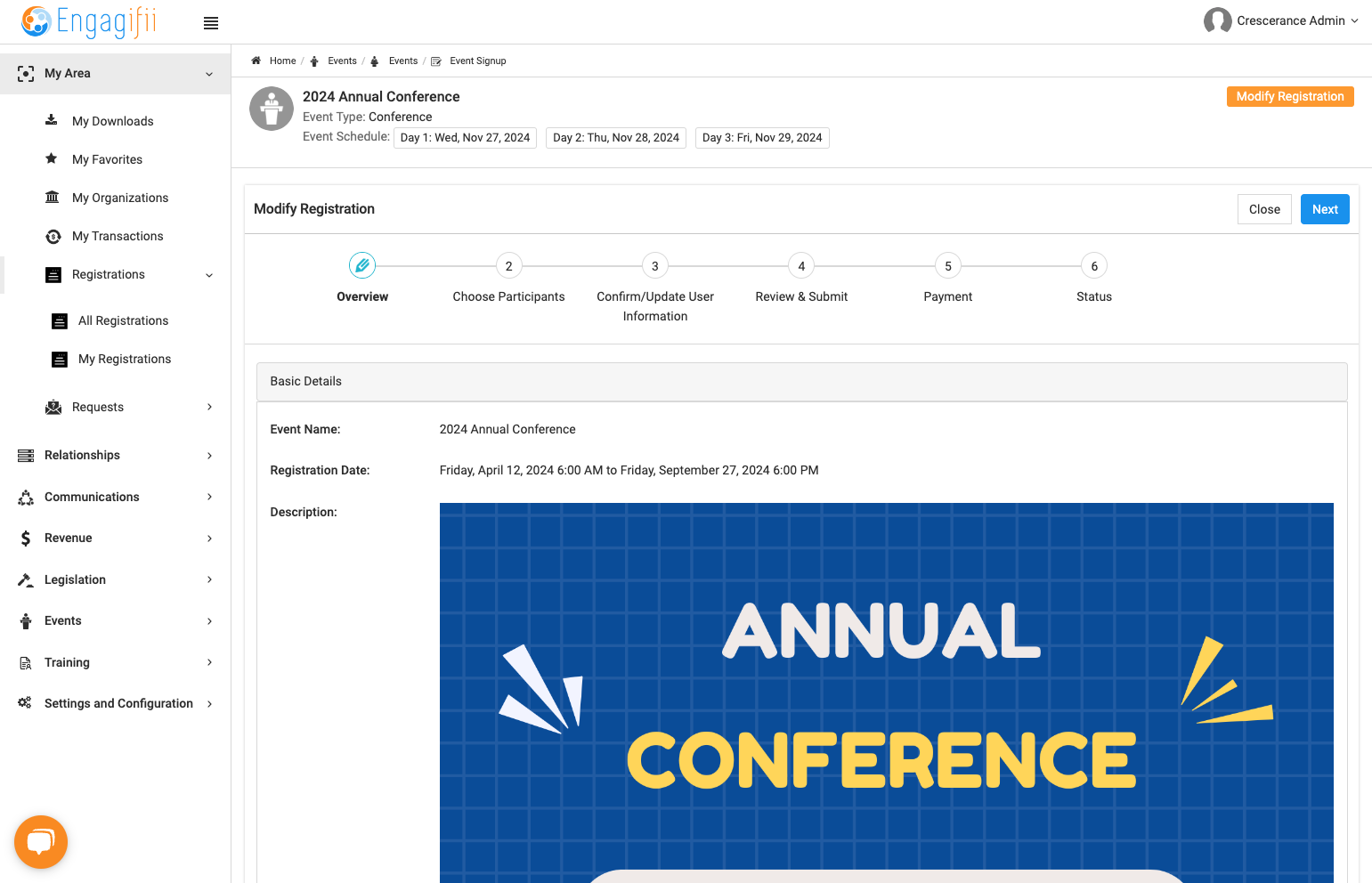Select step 5 Payment
Image resolution: width=1372 pixels, height=883 pixels.
[x=948, y=277]
